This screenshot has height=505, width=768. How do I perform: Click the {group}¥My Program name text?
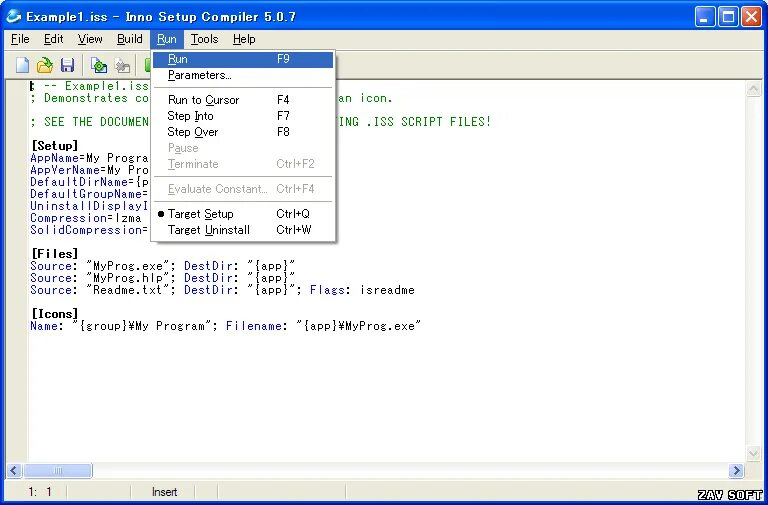click(x=142, y=326)
